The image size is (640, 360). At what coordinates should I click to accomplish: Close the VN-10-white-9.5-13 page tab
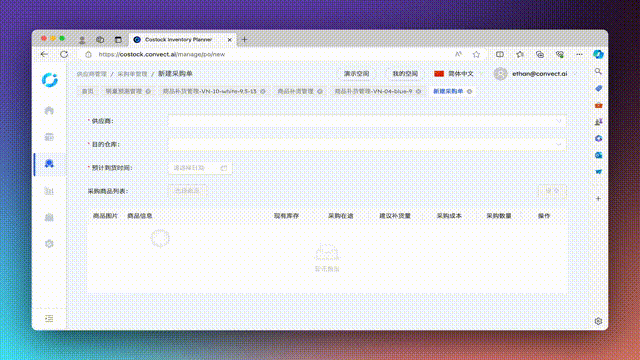[x=263, y=91]
